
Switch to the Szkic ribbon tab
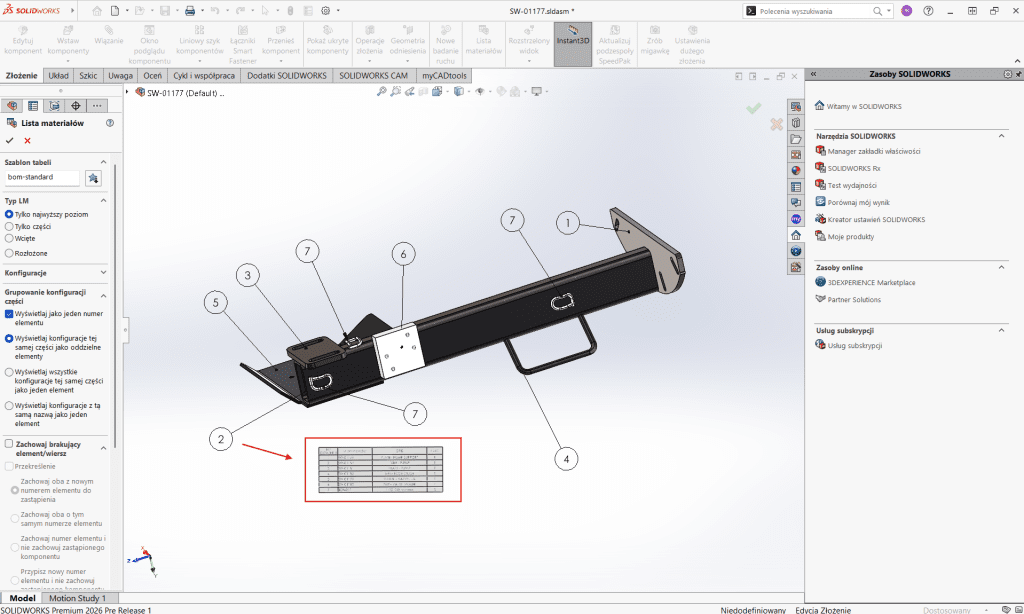88,75
